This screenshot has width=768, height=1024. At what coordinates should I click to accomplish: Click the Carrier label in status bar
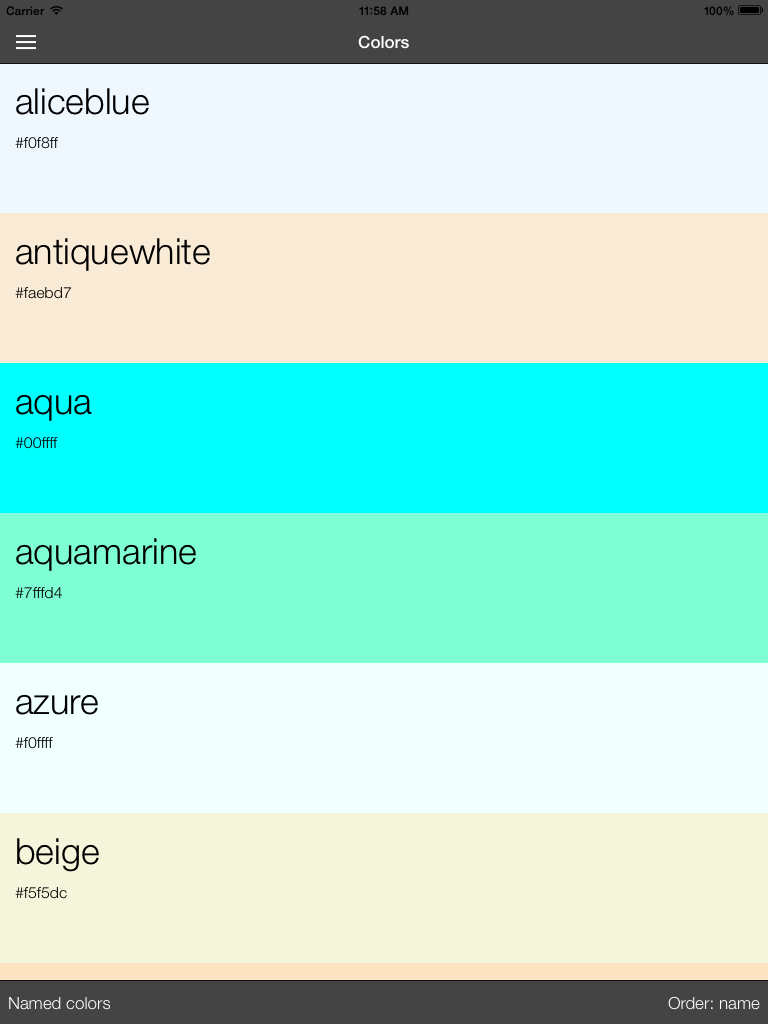pyautogui.click(x=25, y=10)
